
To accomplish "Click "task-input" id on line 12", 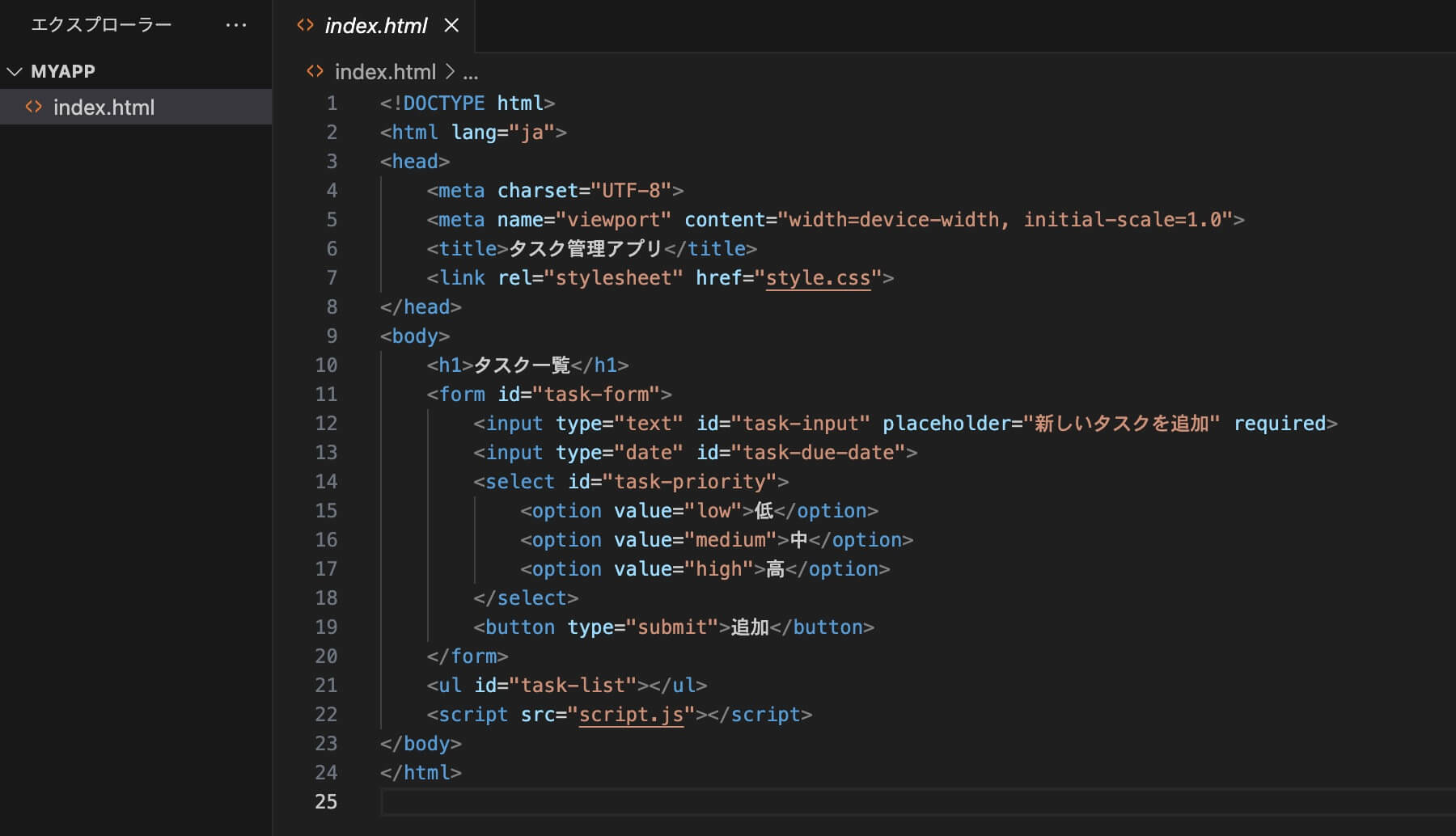I will [801, 424].
